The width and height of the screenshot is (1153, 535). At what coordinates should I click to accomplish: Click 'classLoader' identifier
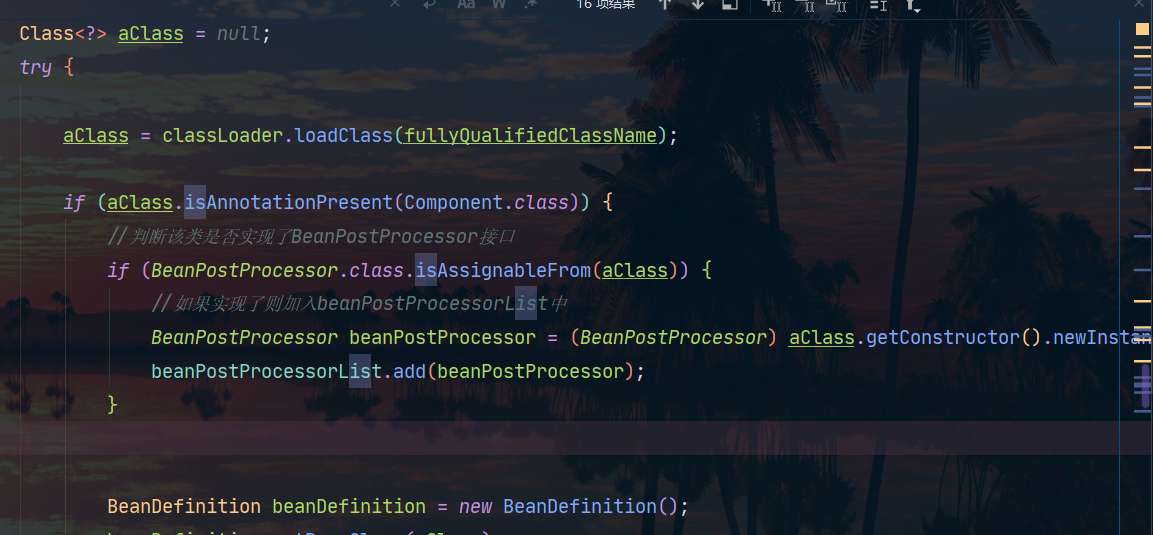pos(223,135)
